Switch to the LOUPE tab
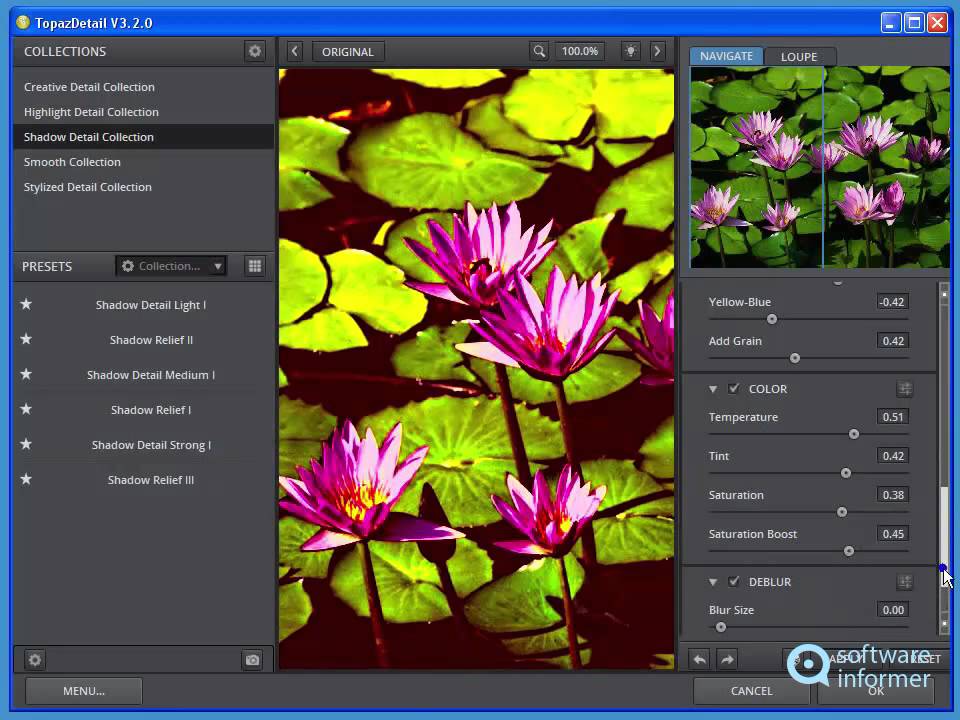This screenshot has width=960, height=720. pos(799,56)
